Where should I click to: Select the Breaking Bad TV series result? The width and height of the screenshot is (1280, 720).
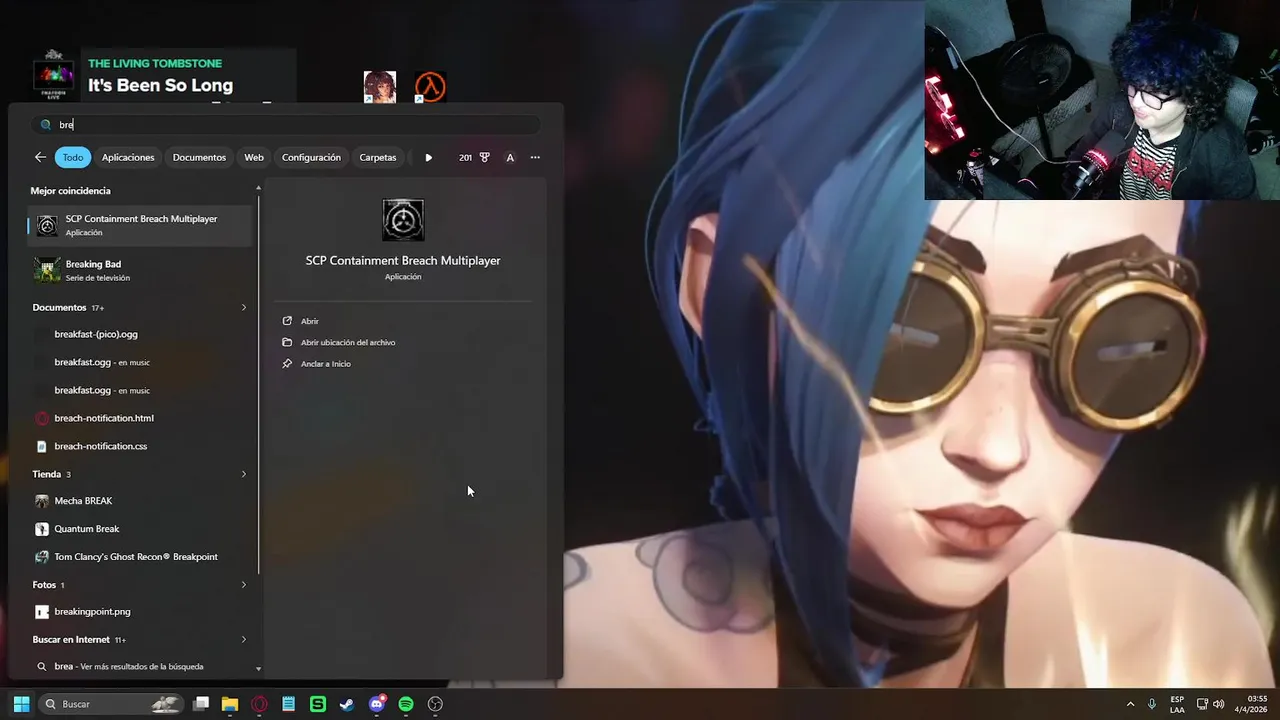pyautogui.click(x=140, y=270)
